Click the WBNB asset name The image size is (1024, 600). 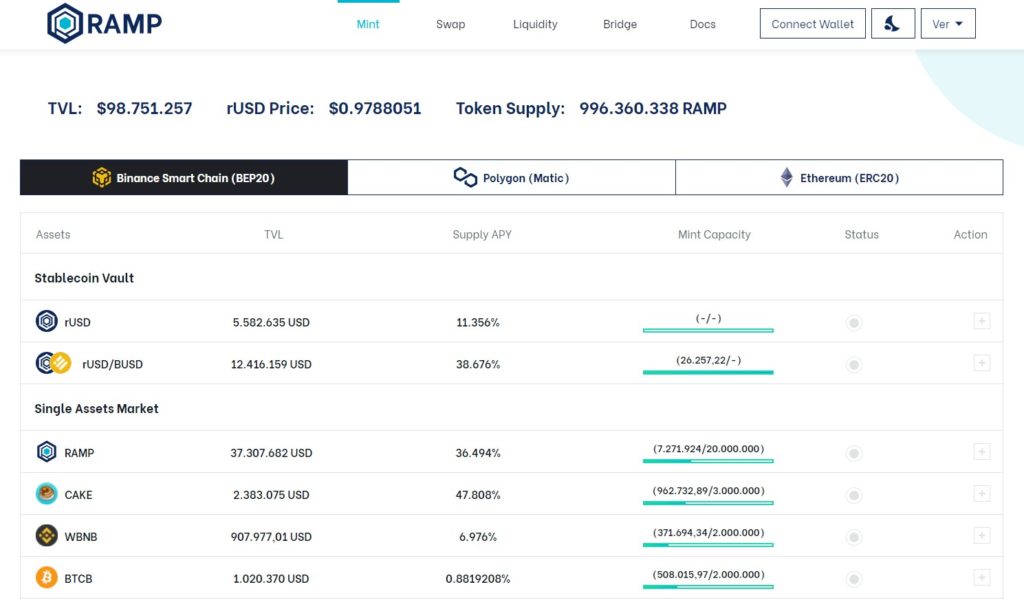(81, 537)
